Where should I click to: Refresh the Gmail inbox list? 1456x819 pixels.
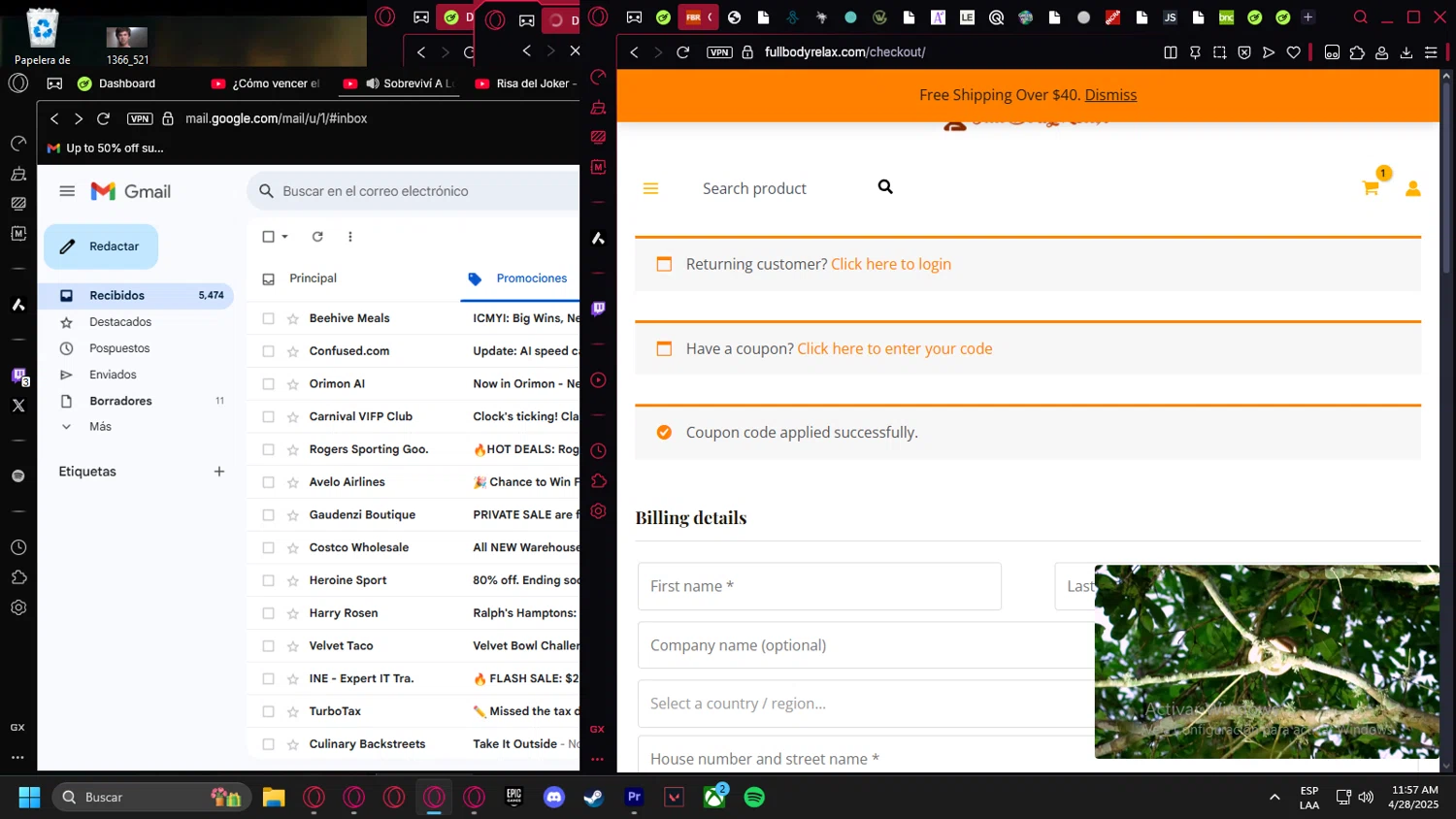[x=317, y=237]
